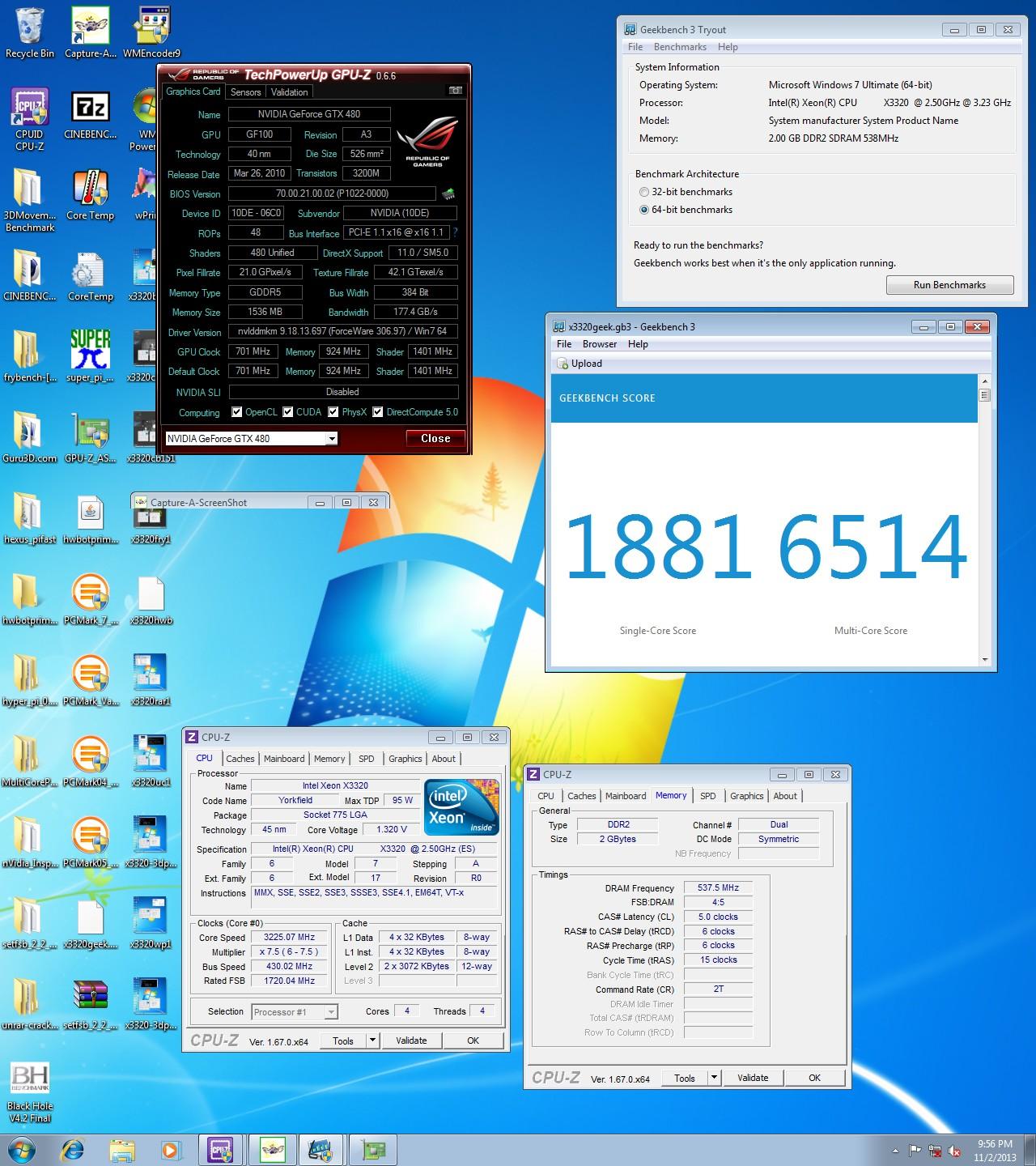Screen dimensions: 1036x1166
Task: Switch to GPU-Z taskbar button
Action: [373, 1150]
